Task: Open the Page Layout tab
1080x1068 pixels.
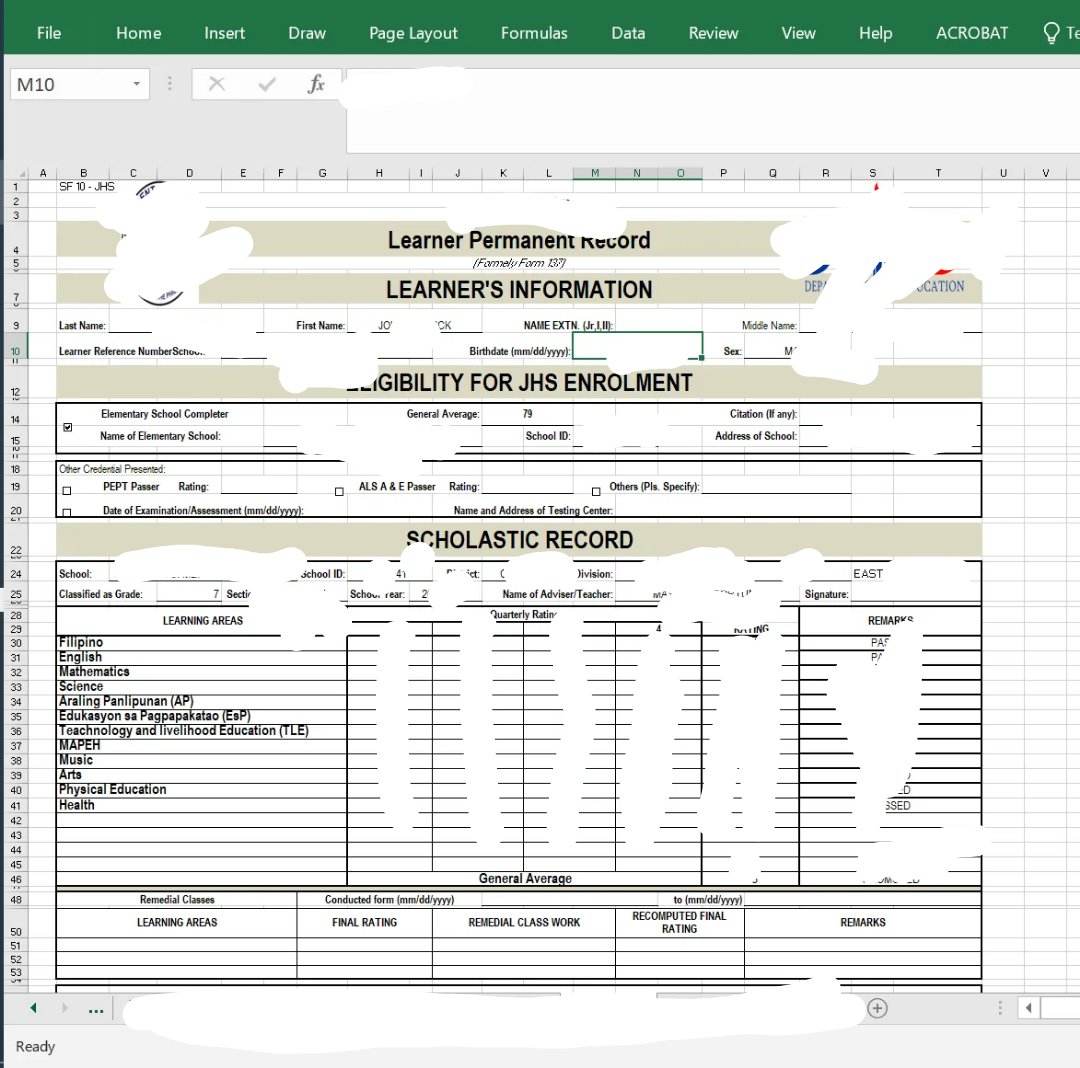Action: pos(413,33)
